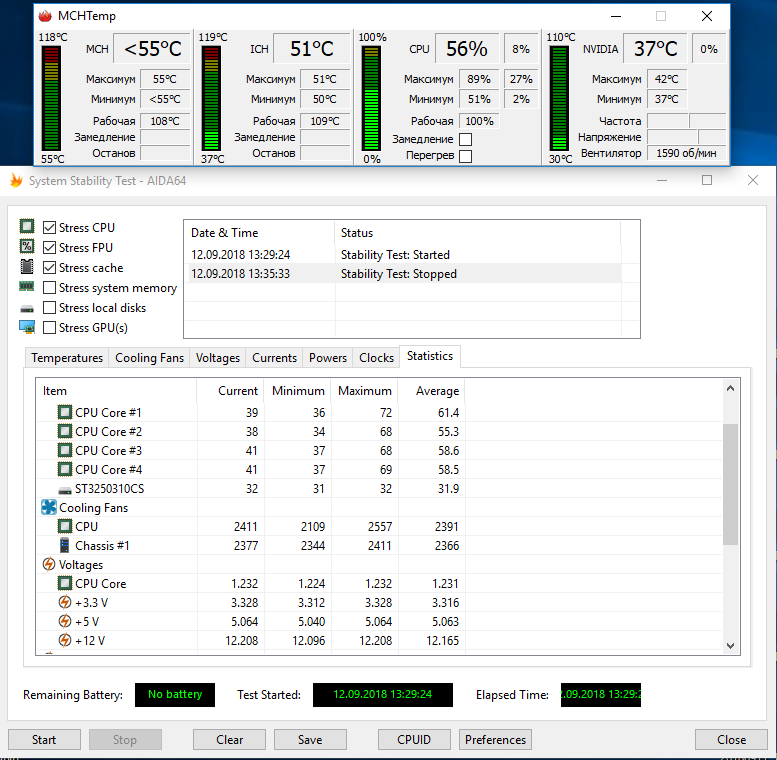Maximize the AIDA64 Stability Test window

(x=707, y=180)
